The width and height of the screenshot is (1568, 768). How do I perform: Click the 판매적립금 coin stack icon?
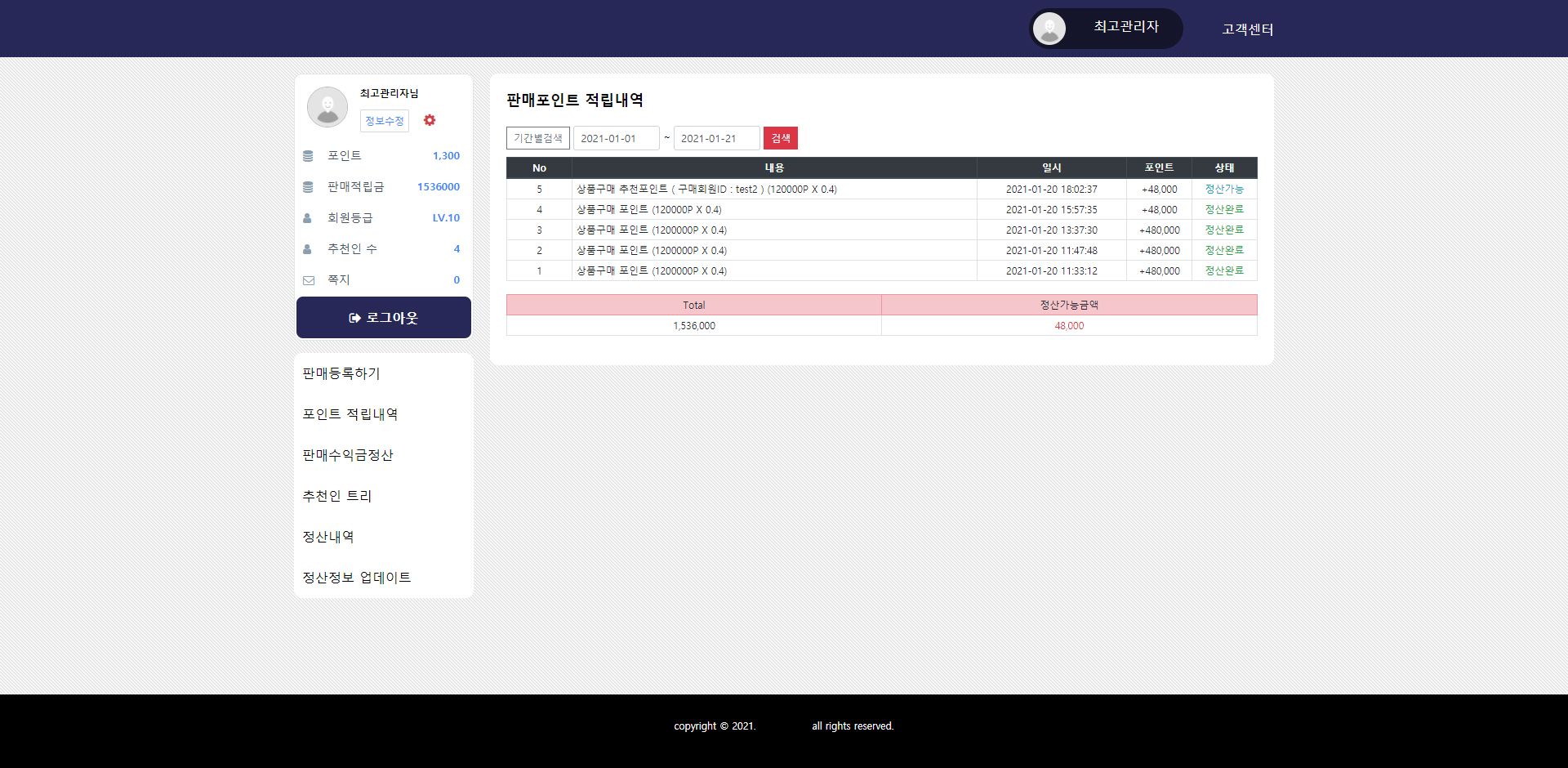tap(308, 187)
